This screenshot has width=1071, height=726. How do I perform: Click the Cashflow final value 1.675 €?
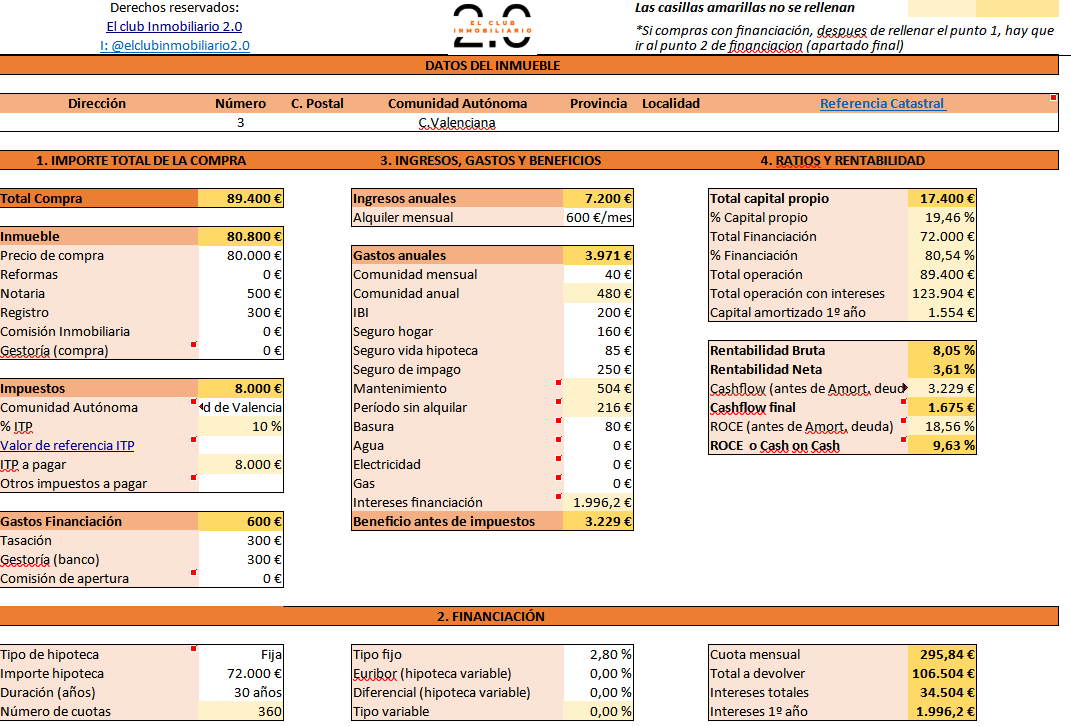942,408
